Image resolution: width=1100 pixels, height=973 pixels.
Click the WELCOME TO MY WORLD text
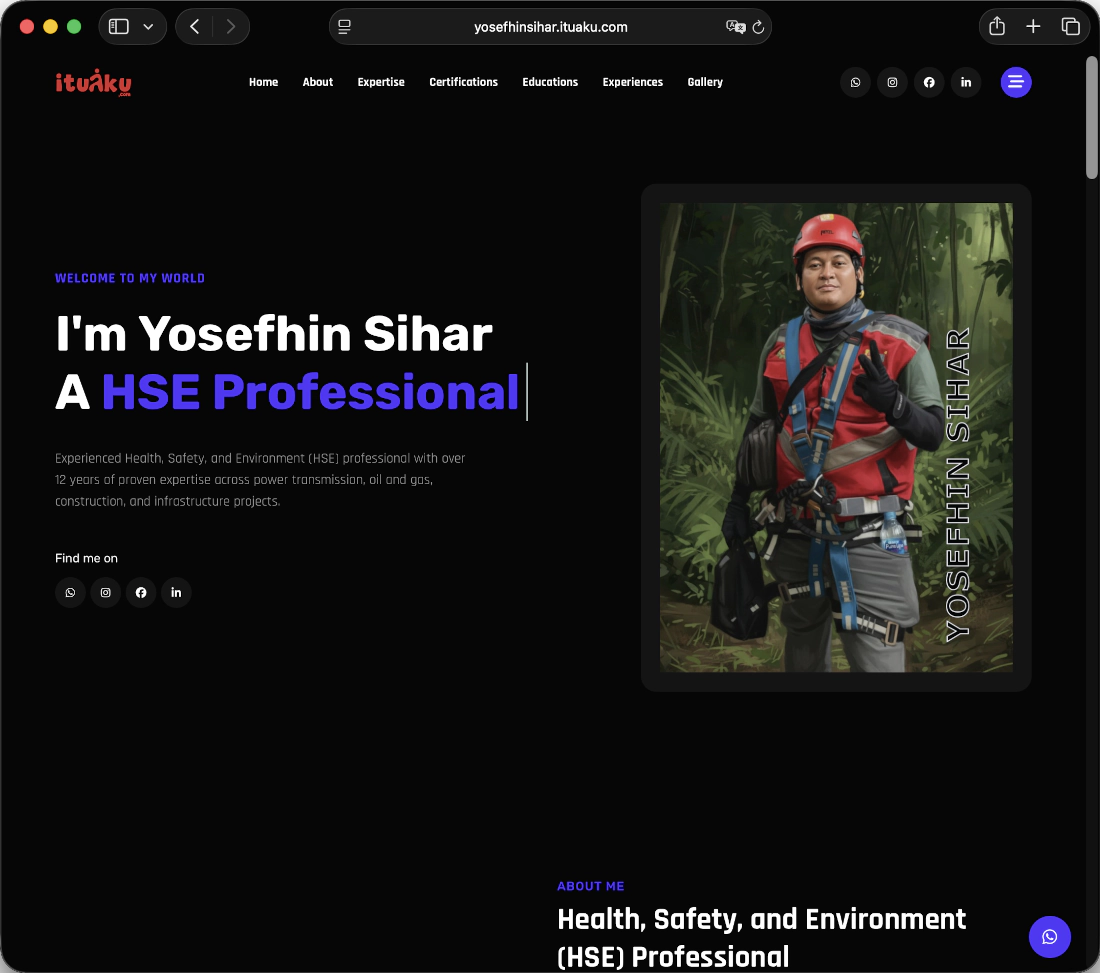click(x=130, y=279)
